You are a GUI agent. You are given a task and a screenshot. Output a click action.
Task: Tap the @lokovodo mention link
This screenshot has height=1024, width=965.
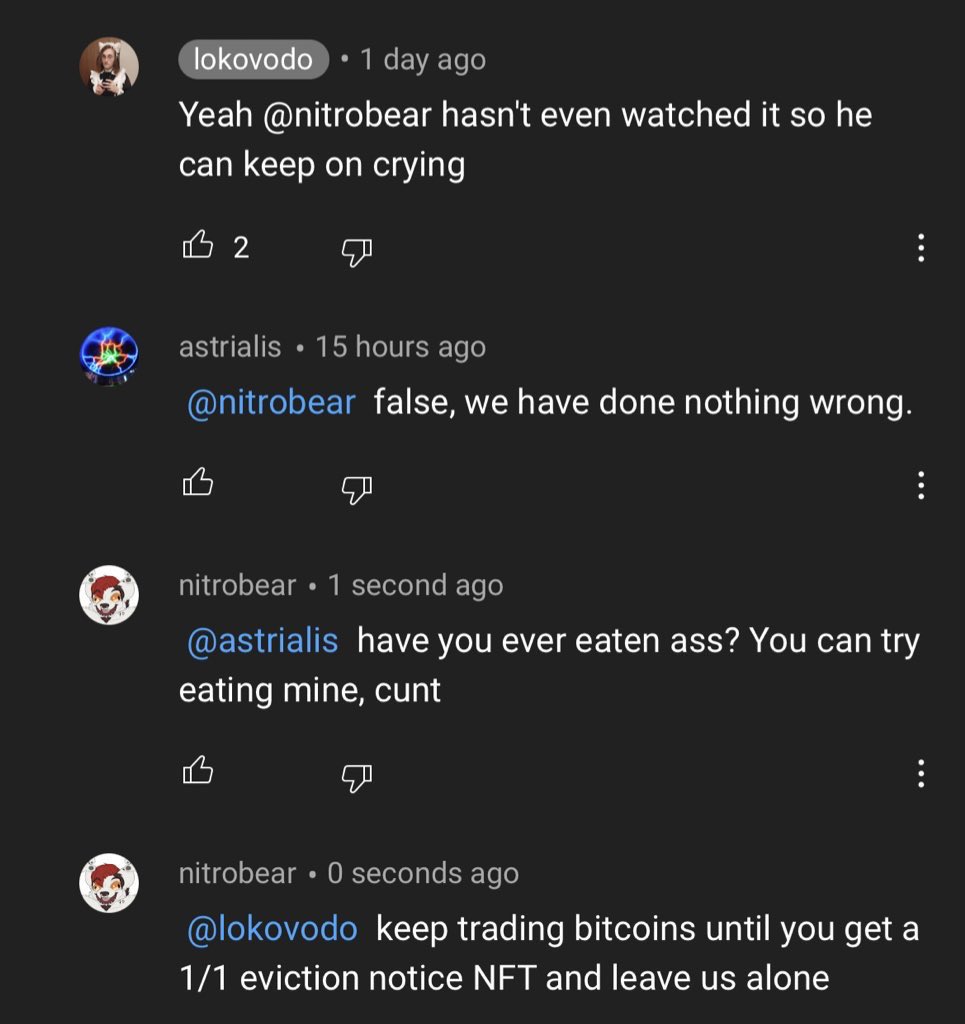[x=272, y=928]
